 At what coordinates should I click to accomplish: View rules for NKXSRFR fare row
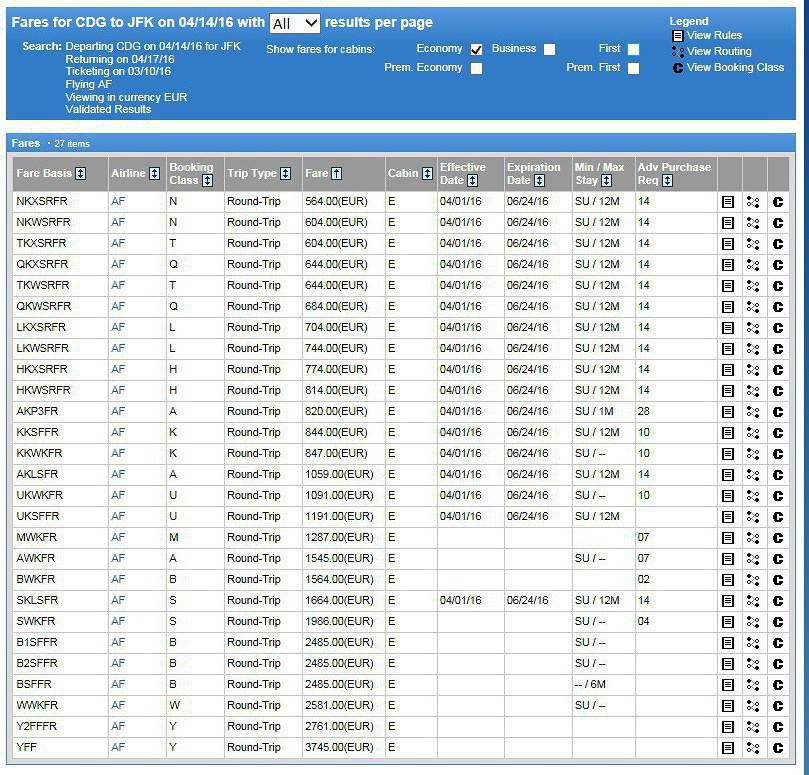click(x=728, y=202)
